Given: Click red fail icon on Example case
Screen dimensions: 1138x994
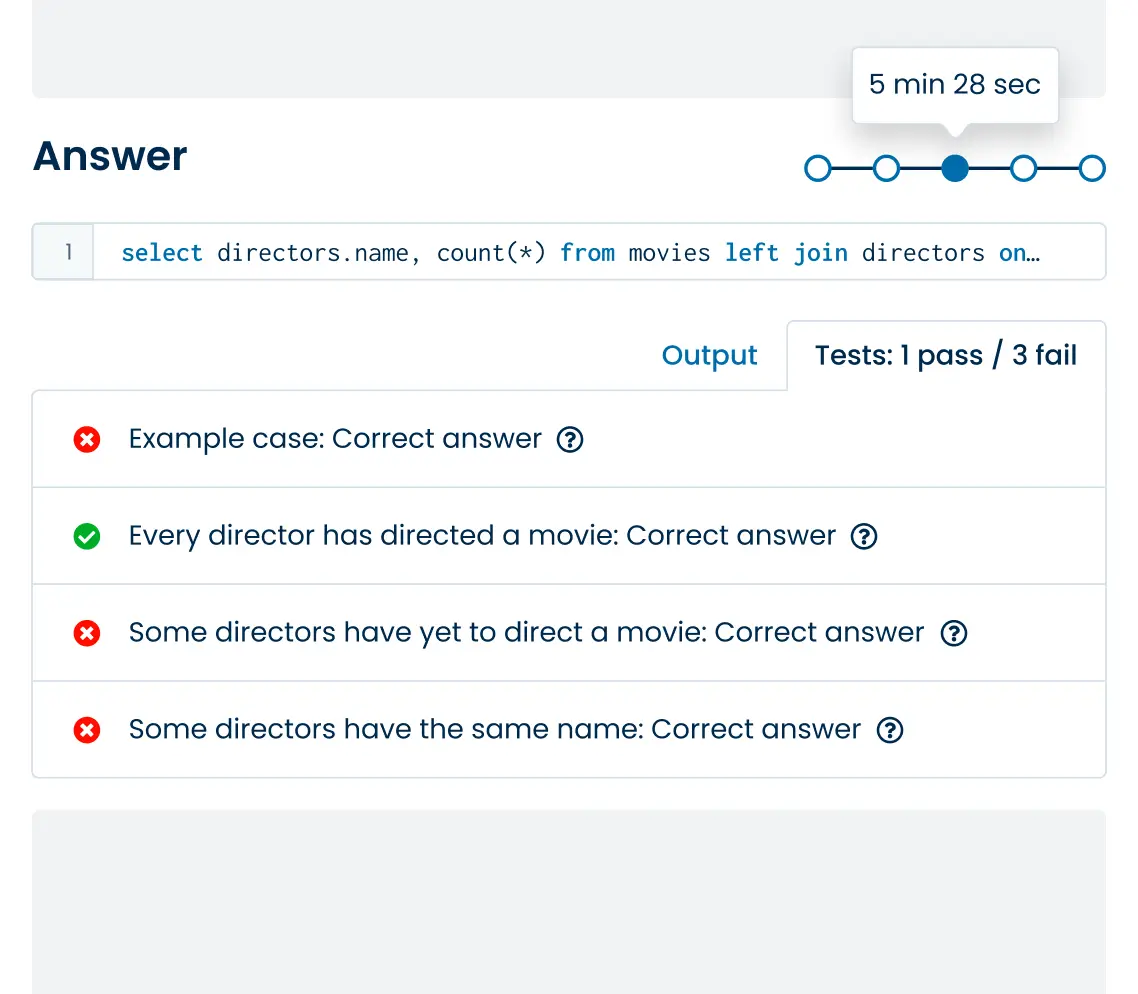Looking at the screenshot, I should point(87,439).
